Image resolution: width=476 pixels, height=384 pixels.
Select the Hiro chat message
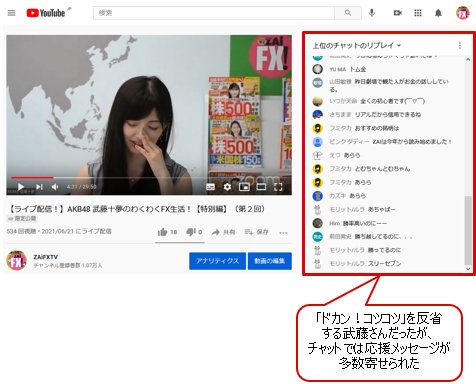(365, 223)
